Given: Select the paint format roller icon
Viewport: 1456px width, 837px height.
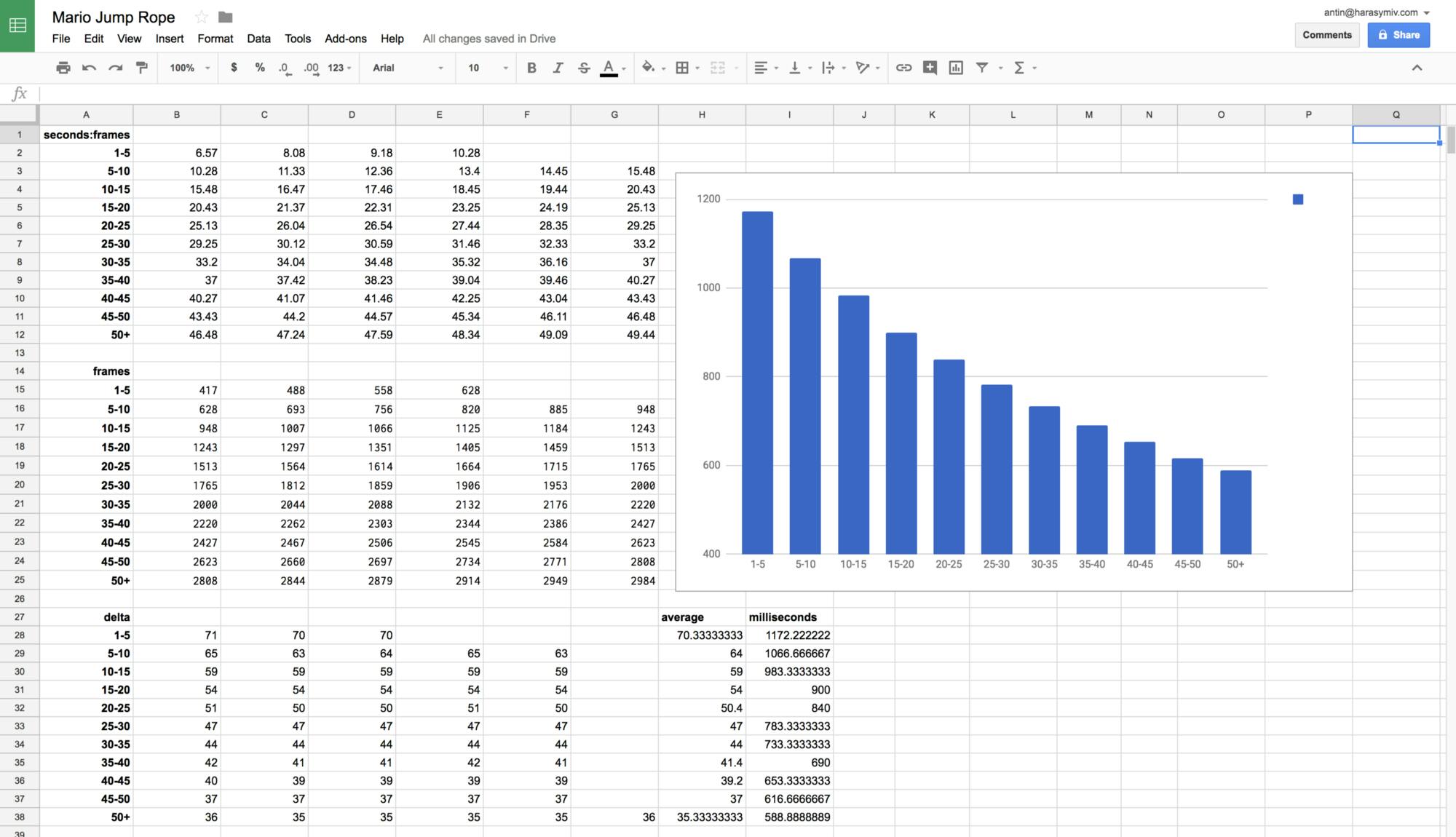Looking at the screenshot, I should tap(142, 68).
